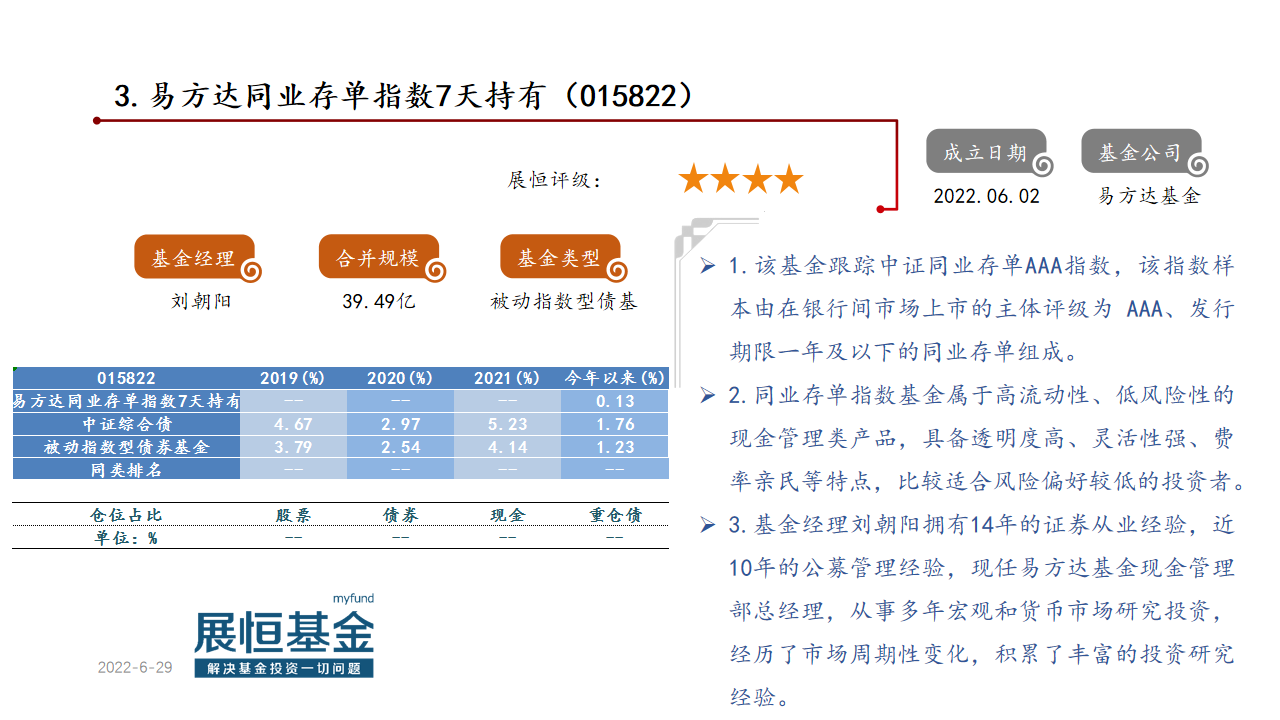Screen dimensions: 1280x720
Task: Click the text line 率亲民等特点，比较适合风险偏好较低
Action: tap(988, 482)
